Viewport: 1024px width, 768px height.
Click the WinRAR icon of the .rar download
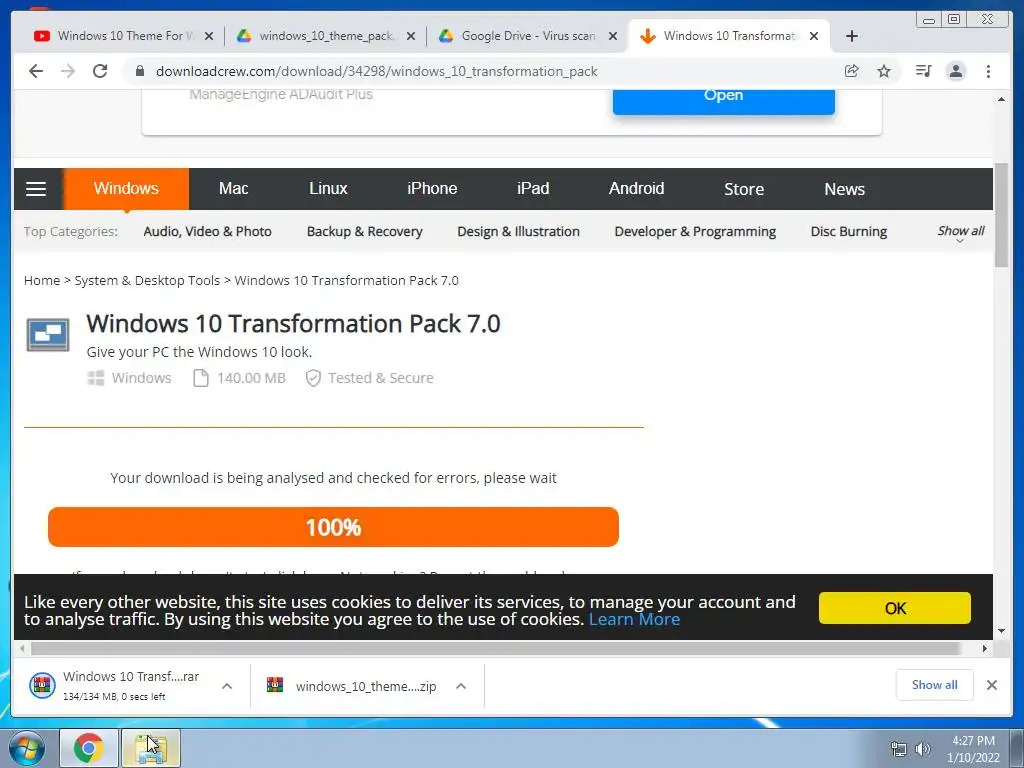point(42,685)
